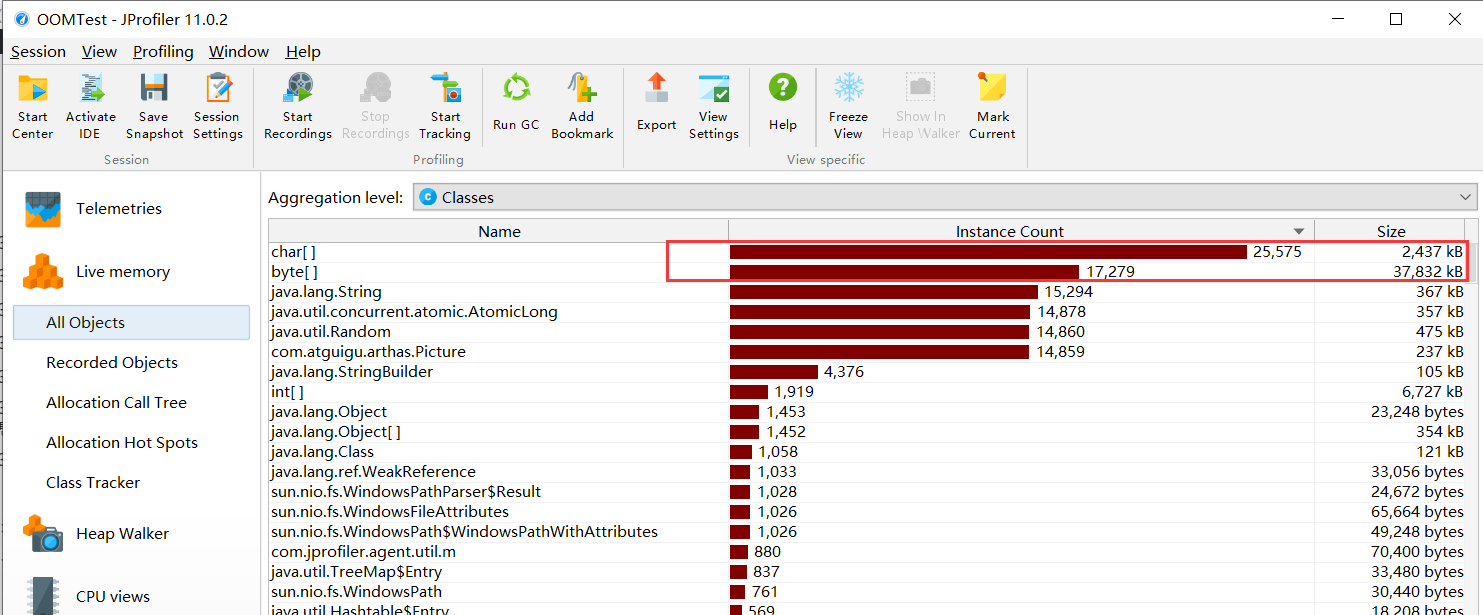Viewport: 1483px width, 615px height.
Task: Select sun.nio.fs.WindowsFileAttributes row
Action: click(867, 512)
